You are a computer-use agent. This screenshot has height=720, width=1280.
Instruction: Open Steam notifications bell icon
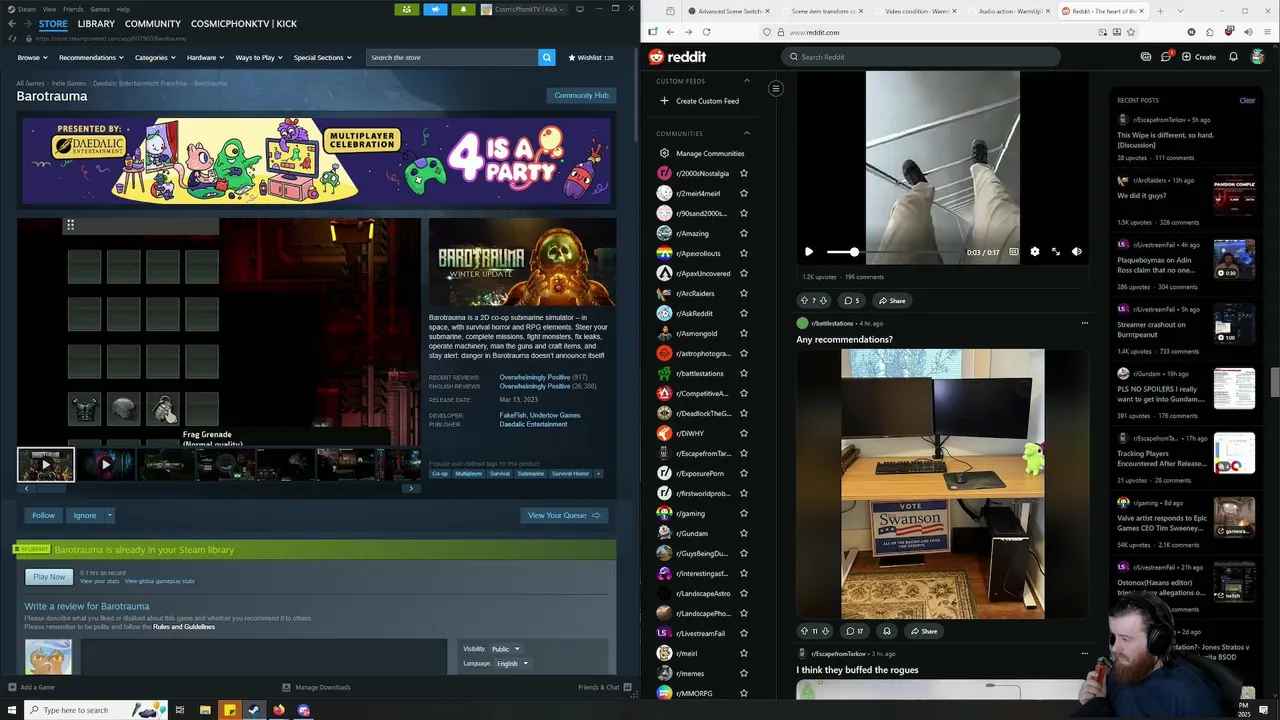pos(463,9)
